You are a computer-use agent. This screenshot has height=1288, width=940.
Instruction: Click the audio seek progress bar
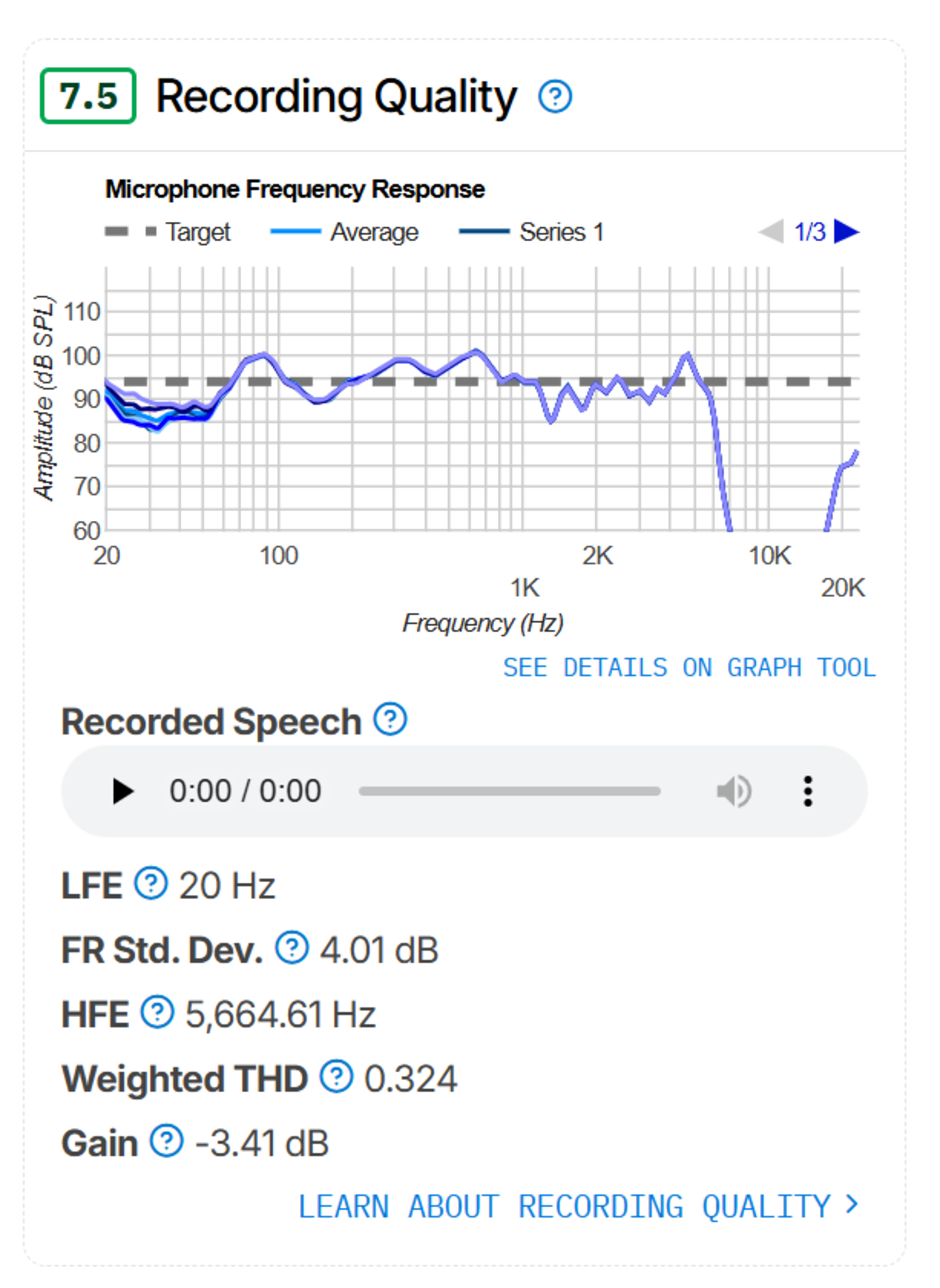click(x=509, y=791)
